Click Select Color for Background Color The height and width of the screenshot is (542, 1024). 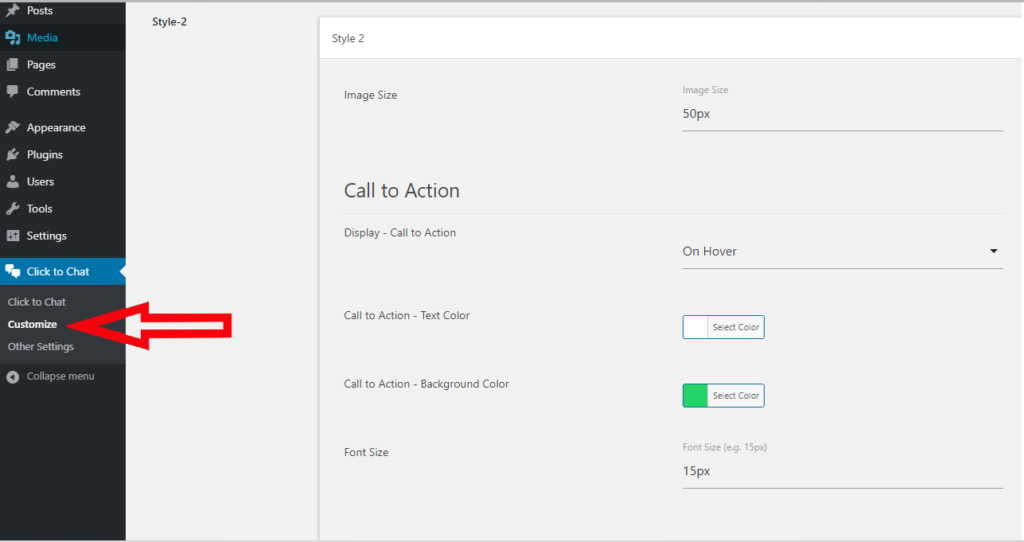pyautogui.click(x=736, y=396)
